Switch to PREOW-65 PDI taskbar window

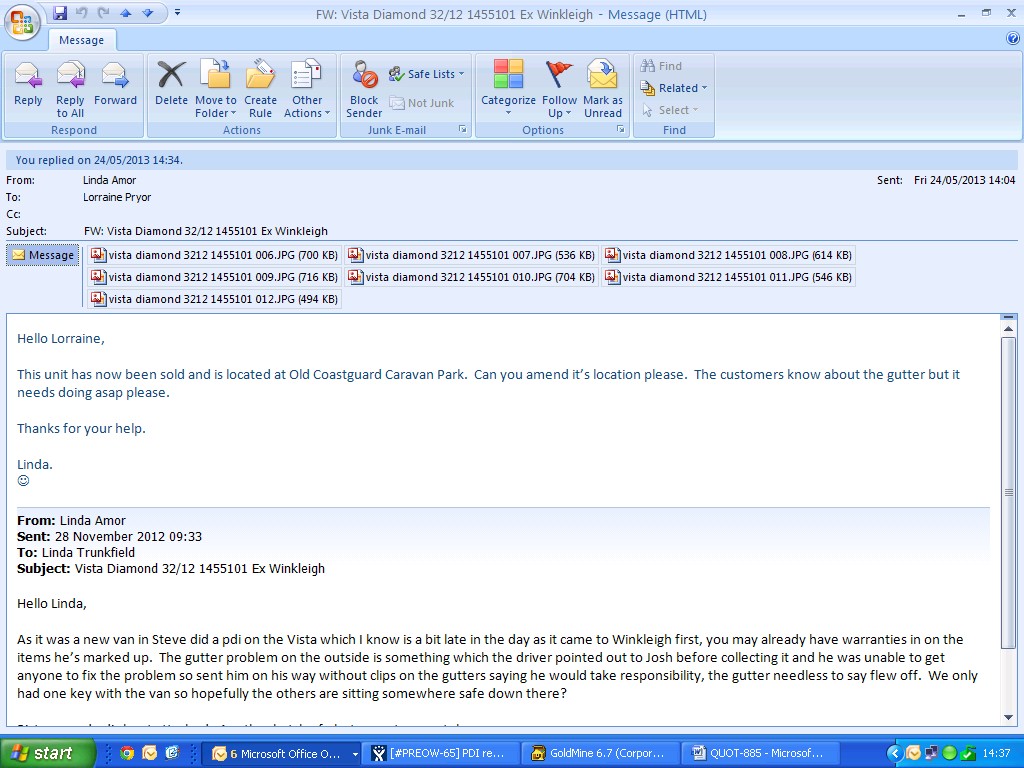[442, 754]
